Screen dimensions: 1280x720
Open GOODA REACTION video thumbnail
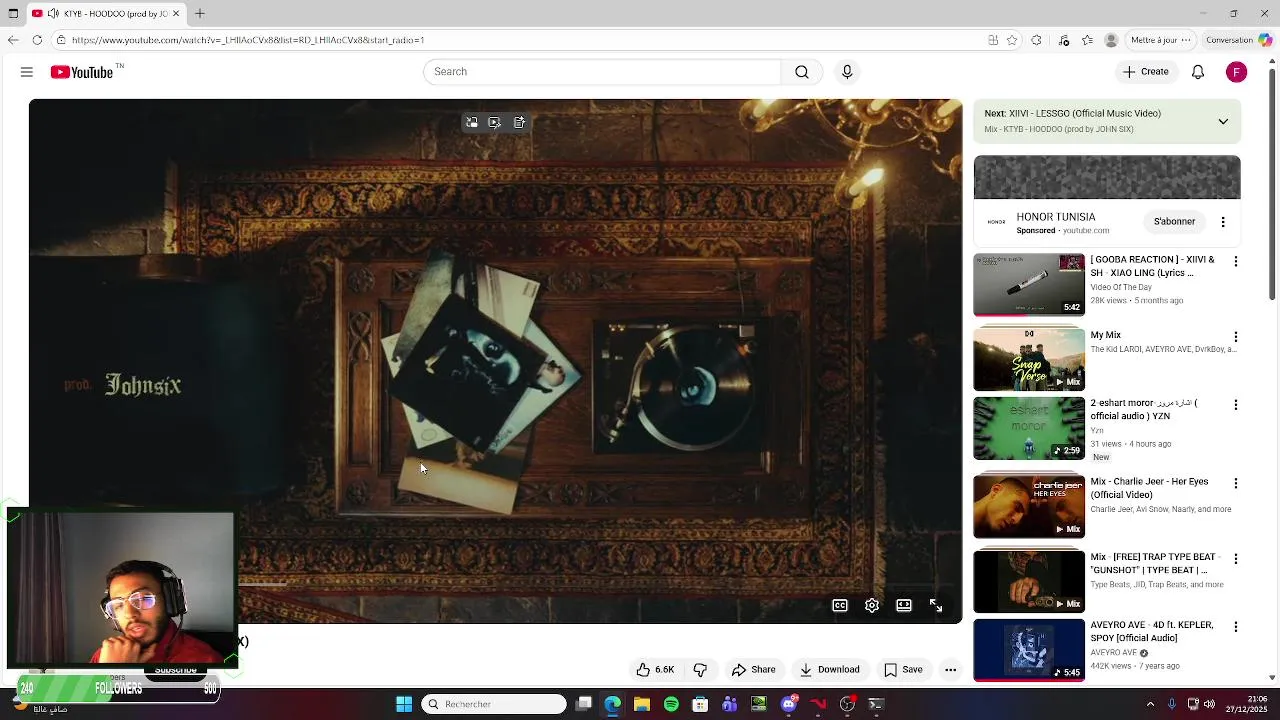point(1029,285)
